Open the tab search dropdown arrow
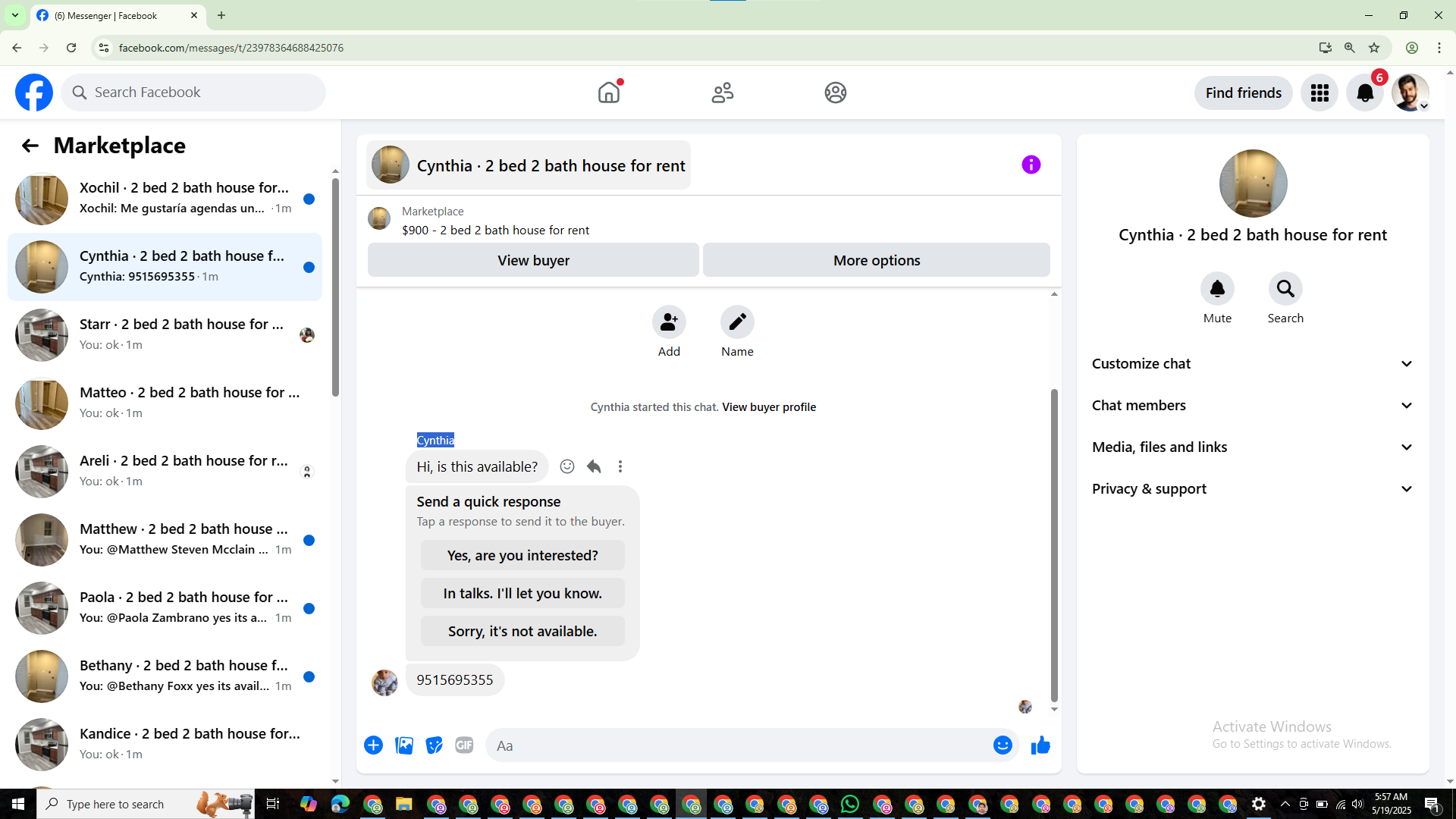This screenshot has height=819, width=1456. click(x=15, y=15)
